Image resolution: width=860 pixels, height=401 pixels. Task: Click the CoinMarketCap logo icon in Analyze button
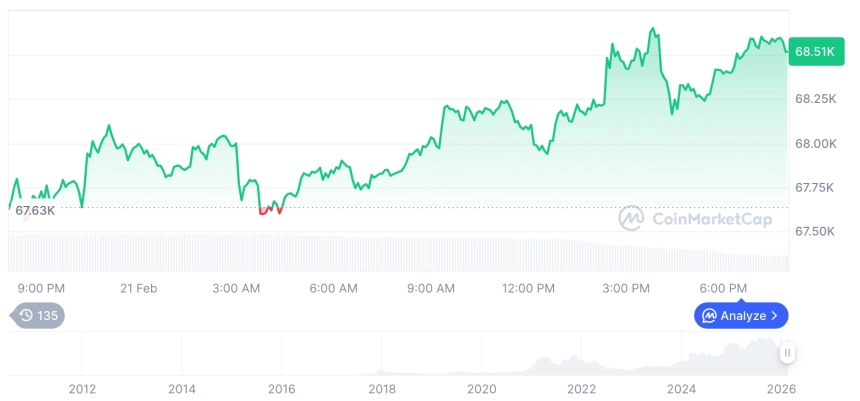tap(709, 316)
